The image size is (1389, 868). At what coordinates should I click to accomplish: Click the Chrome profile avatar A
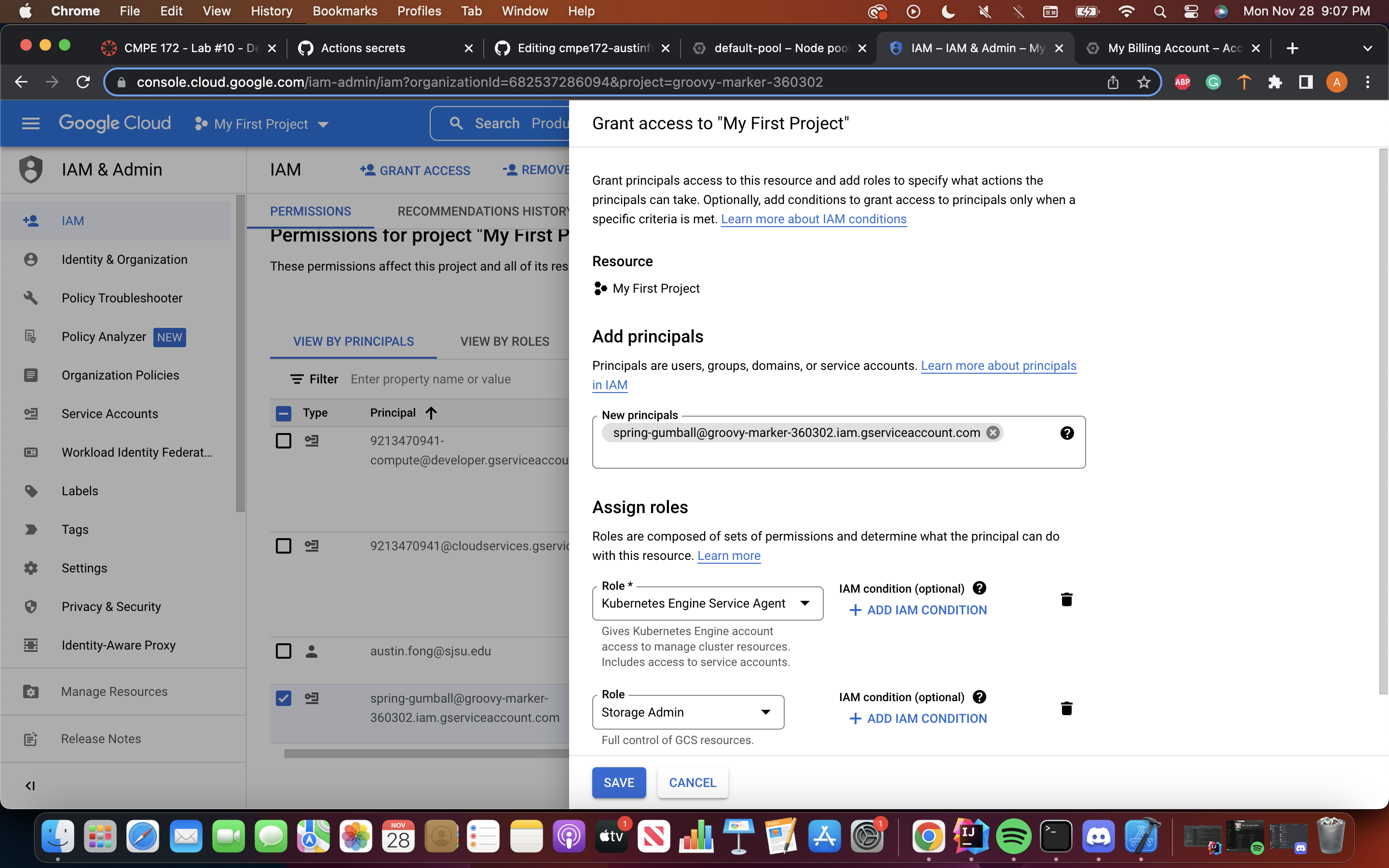click(x=1337, y=82)
